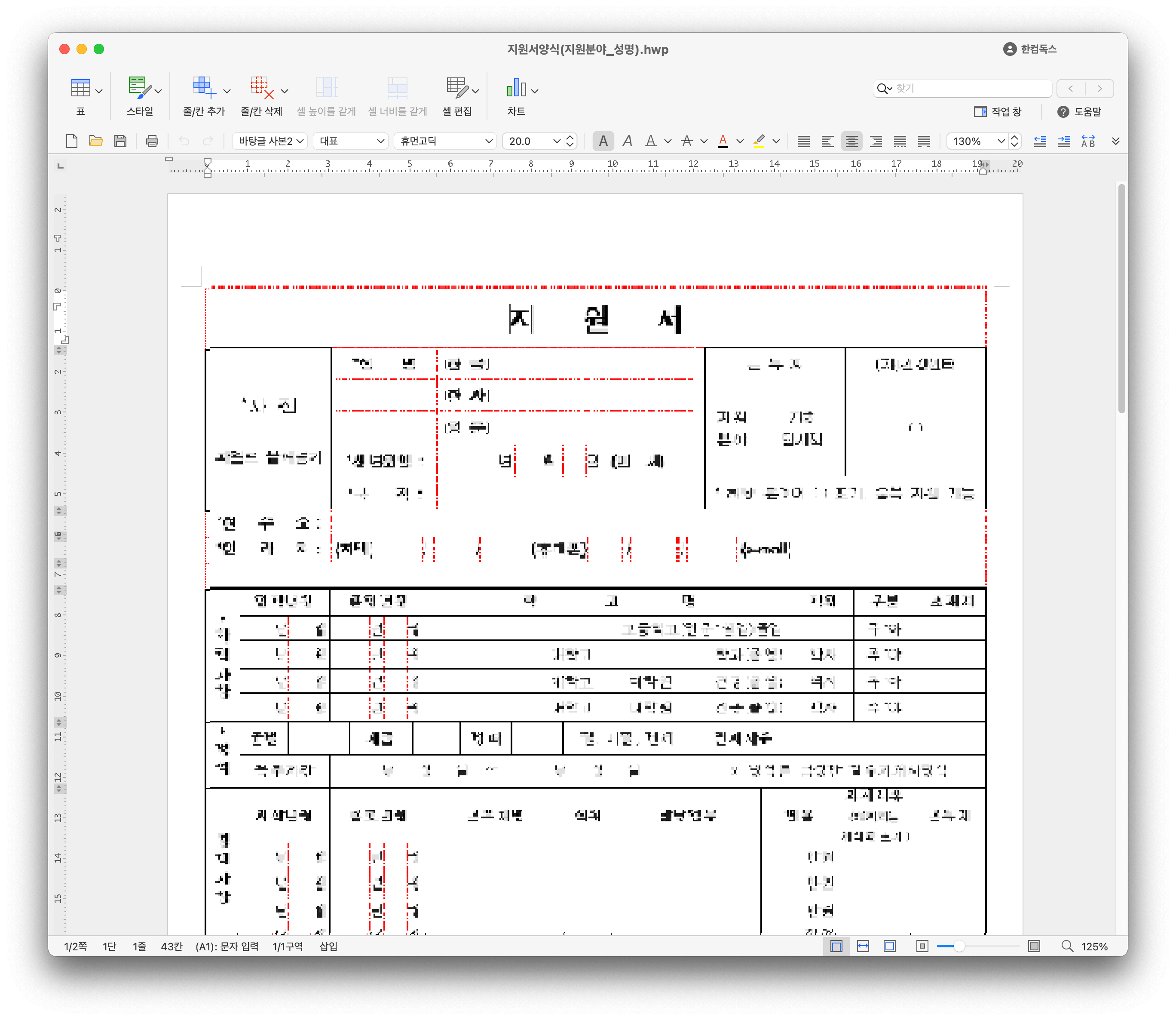Toggle bold text formatting

pos(603,141)
